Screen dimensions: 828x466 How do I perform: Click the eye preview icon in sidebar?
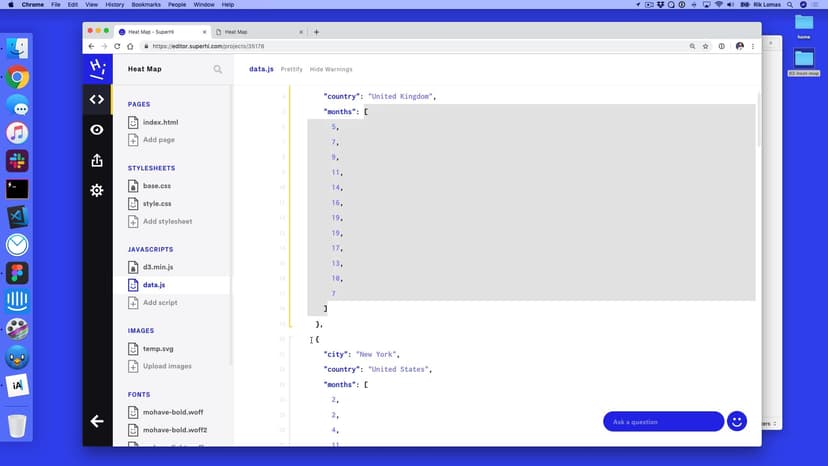coord(97,130)
